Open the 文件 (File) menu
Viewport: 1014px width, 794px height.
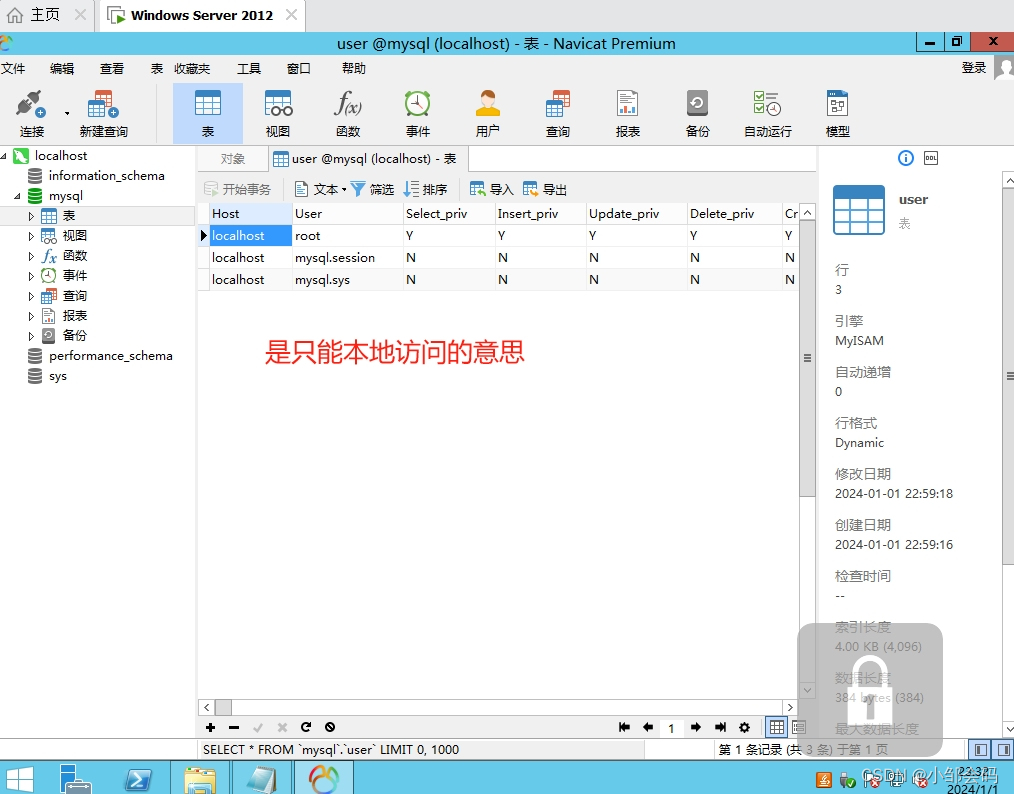pos(13,69)
